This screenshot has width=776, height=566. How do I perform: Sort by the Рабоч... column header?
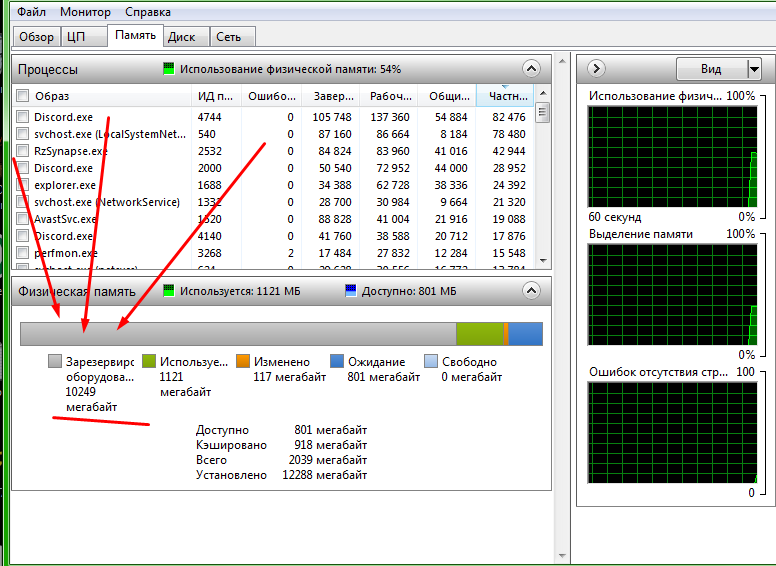(x=389, y=96)
